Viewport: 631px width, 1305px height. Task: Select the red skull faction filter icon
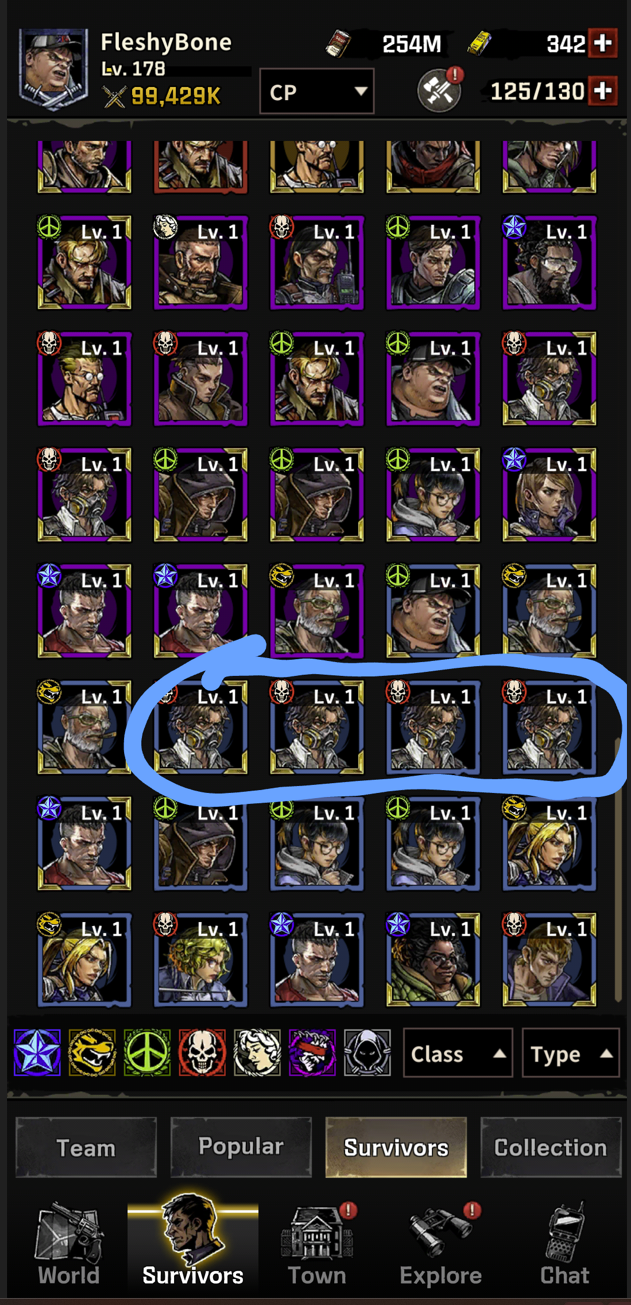[x=202, y=1054]
